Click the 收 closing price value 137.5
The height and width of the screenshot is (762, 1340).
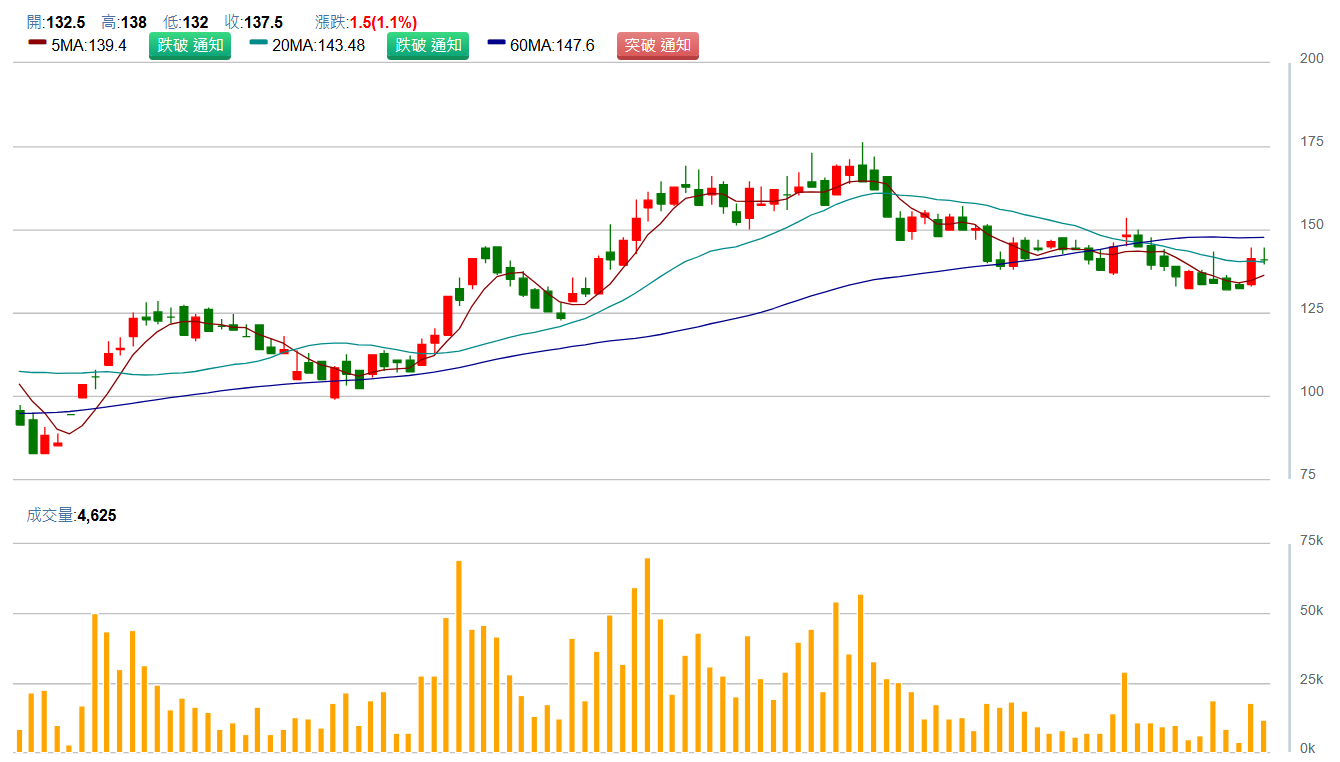264,22
